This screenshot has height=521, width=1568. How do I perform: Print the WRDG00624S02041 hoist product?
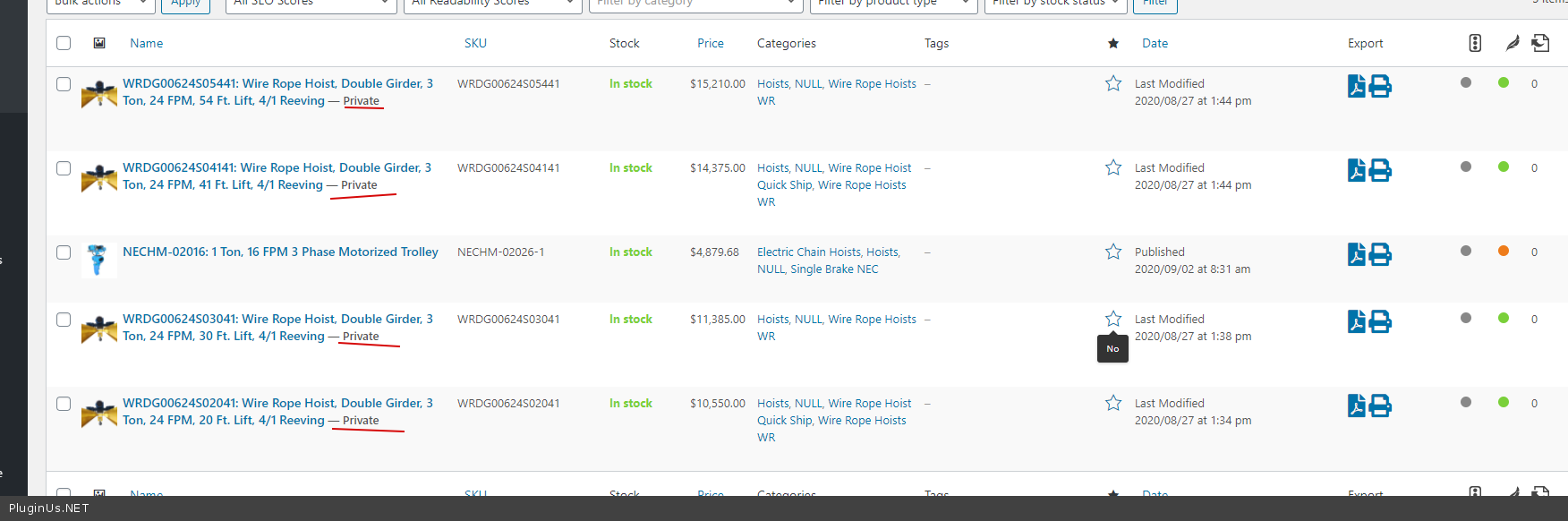1380,406
